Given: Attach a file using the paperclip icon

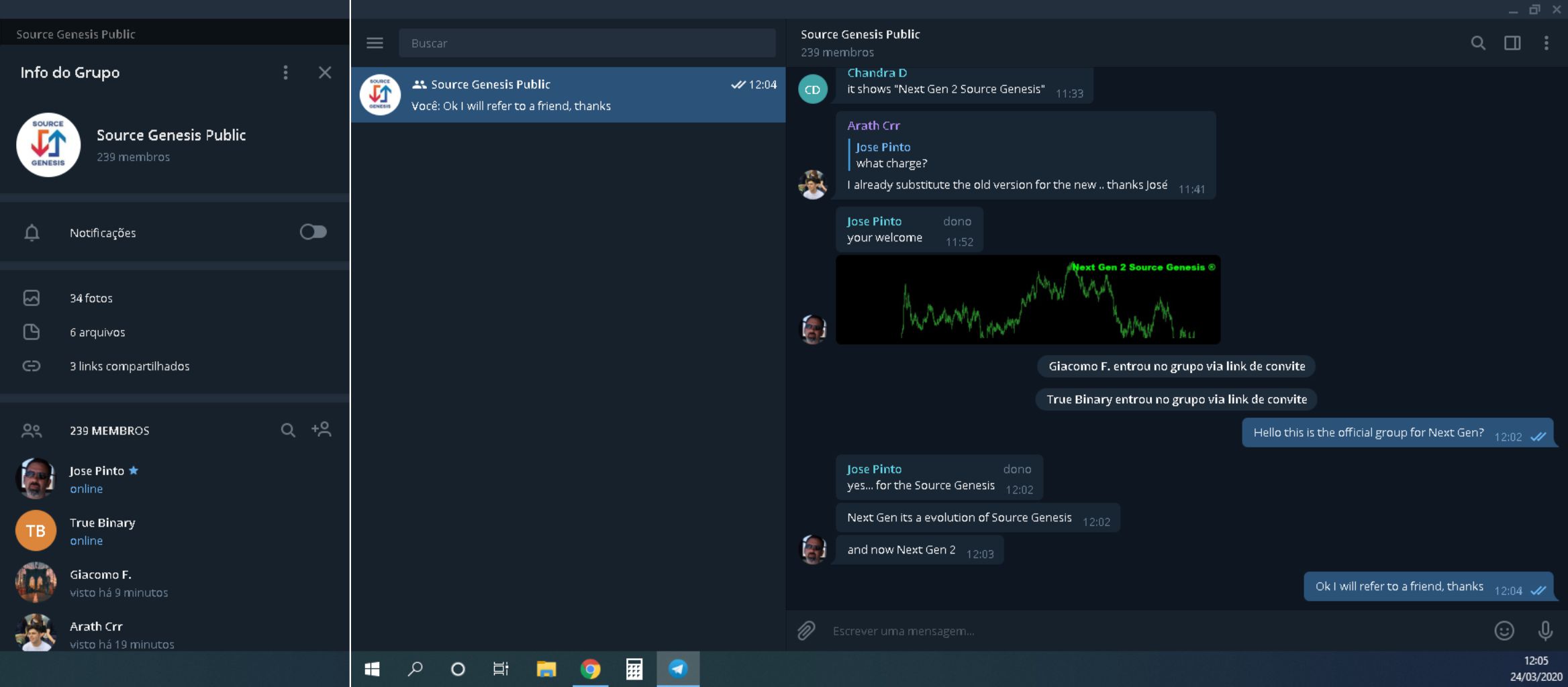Looking at the screenshot, I should click(806, 631).
